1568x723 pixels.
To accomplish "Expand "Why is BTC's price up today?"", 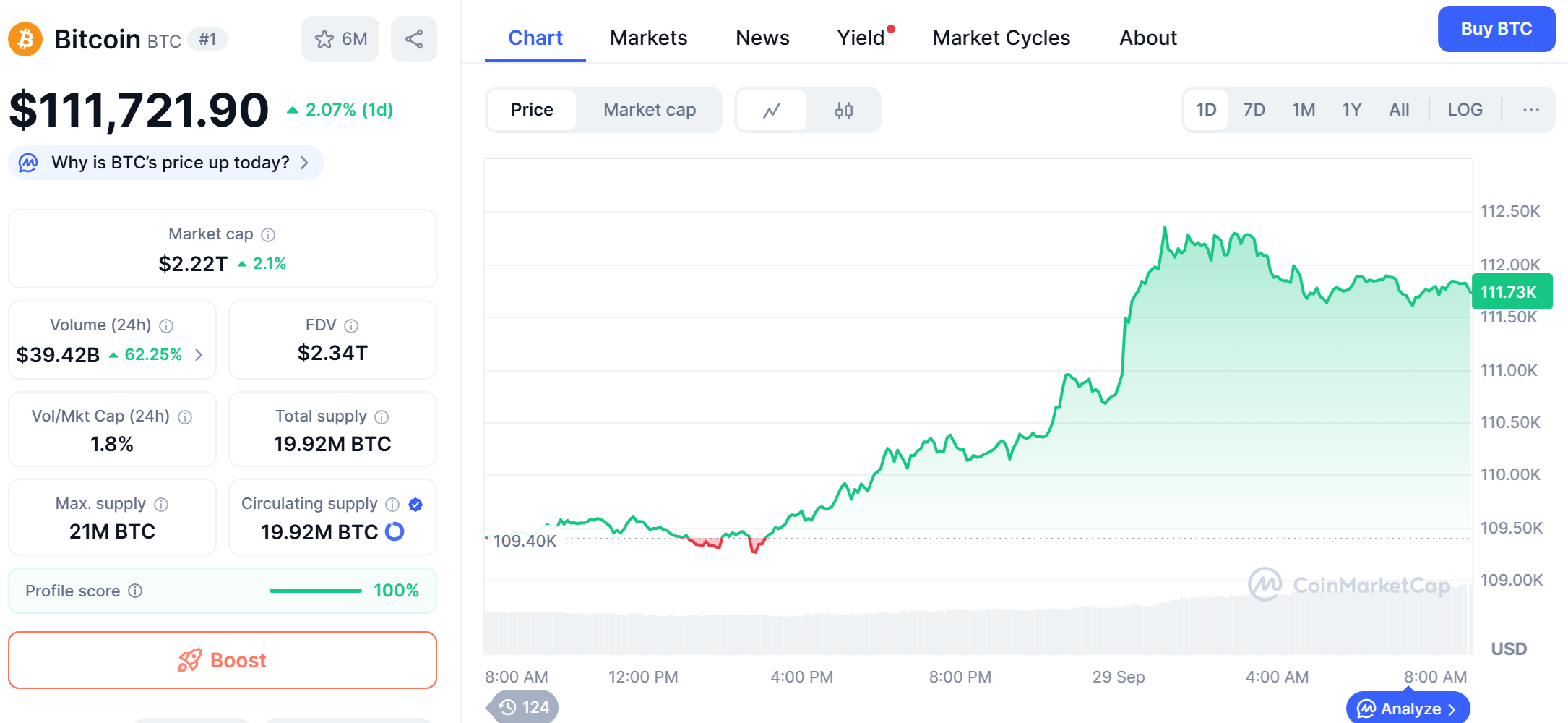I will click(x=170, y=163).
